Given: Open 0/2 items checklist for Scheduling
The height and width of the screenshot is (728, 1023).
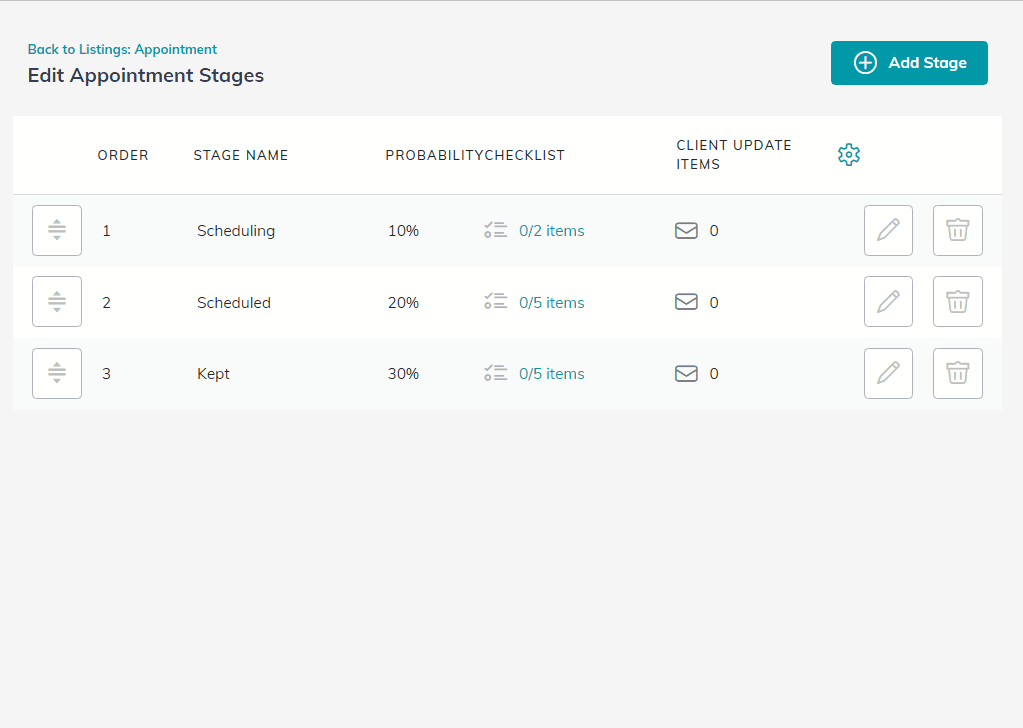Looking at the screenshot, I should (x=551, y=231).
